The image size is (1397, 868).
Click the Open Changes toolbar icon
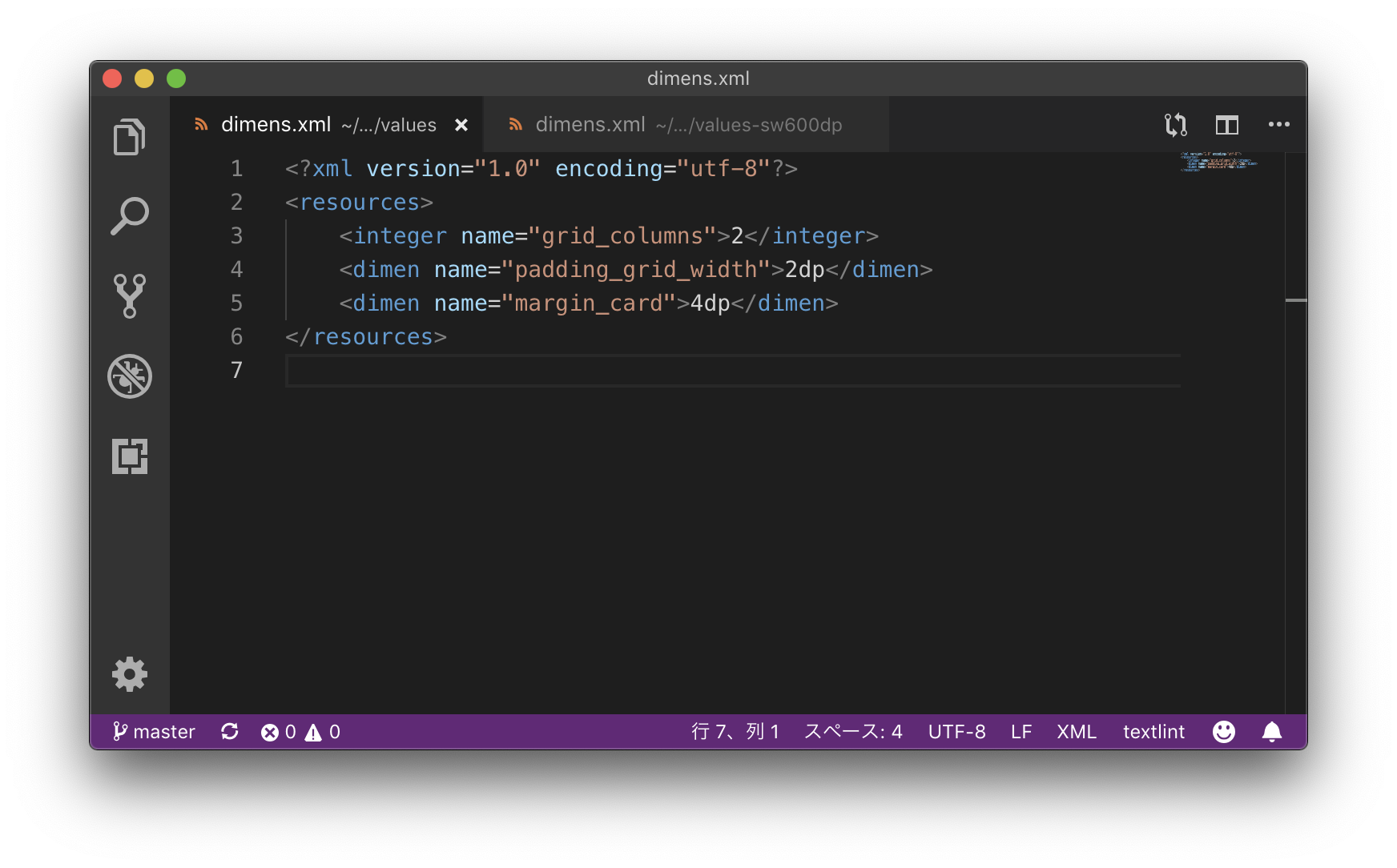click(1175, 124)
